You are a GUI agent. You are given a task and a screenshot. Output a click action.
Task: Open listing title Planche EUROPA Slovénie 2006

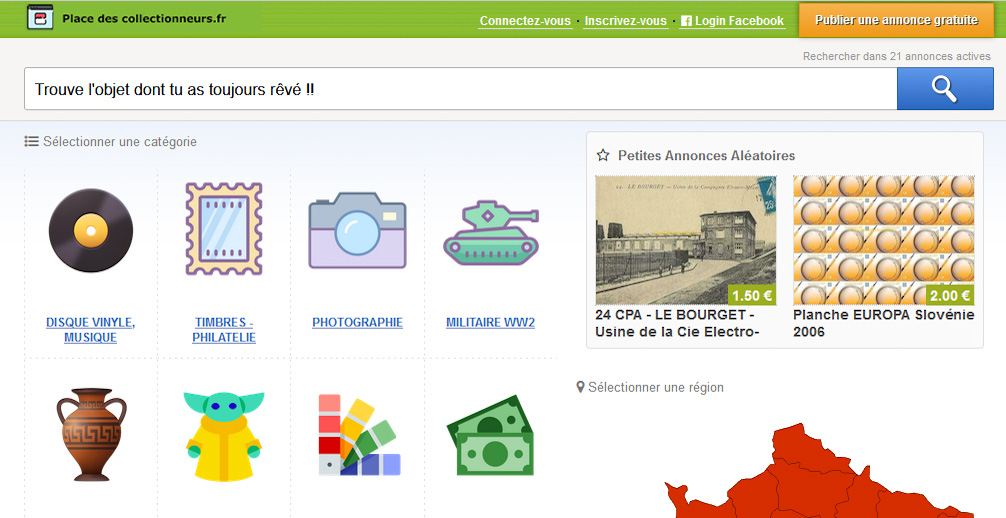pyautogui.click(x=883, y=324)
